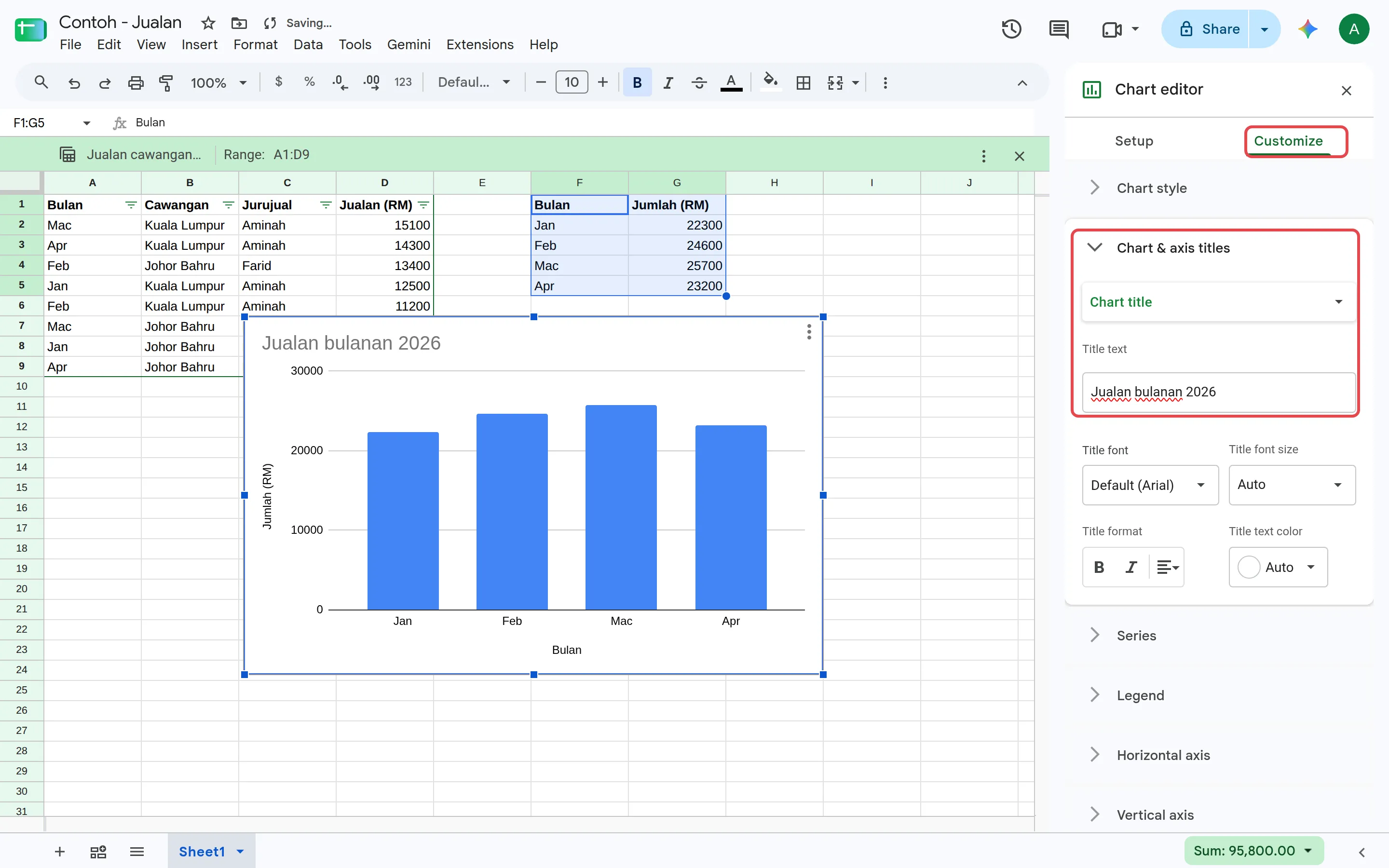Screen dimensions: 1389x868
Task: Open the File menu
Action: (70, 45)
